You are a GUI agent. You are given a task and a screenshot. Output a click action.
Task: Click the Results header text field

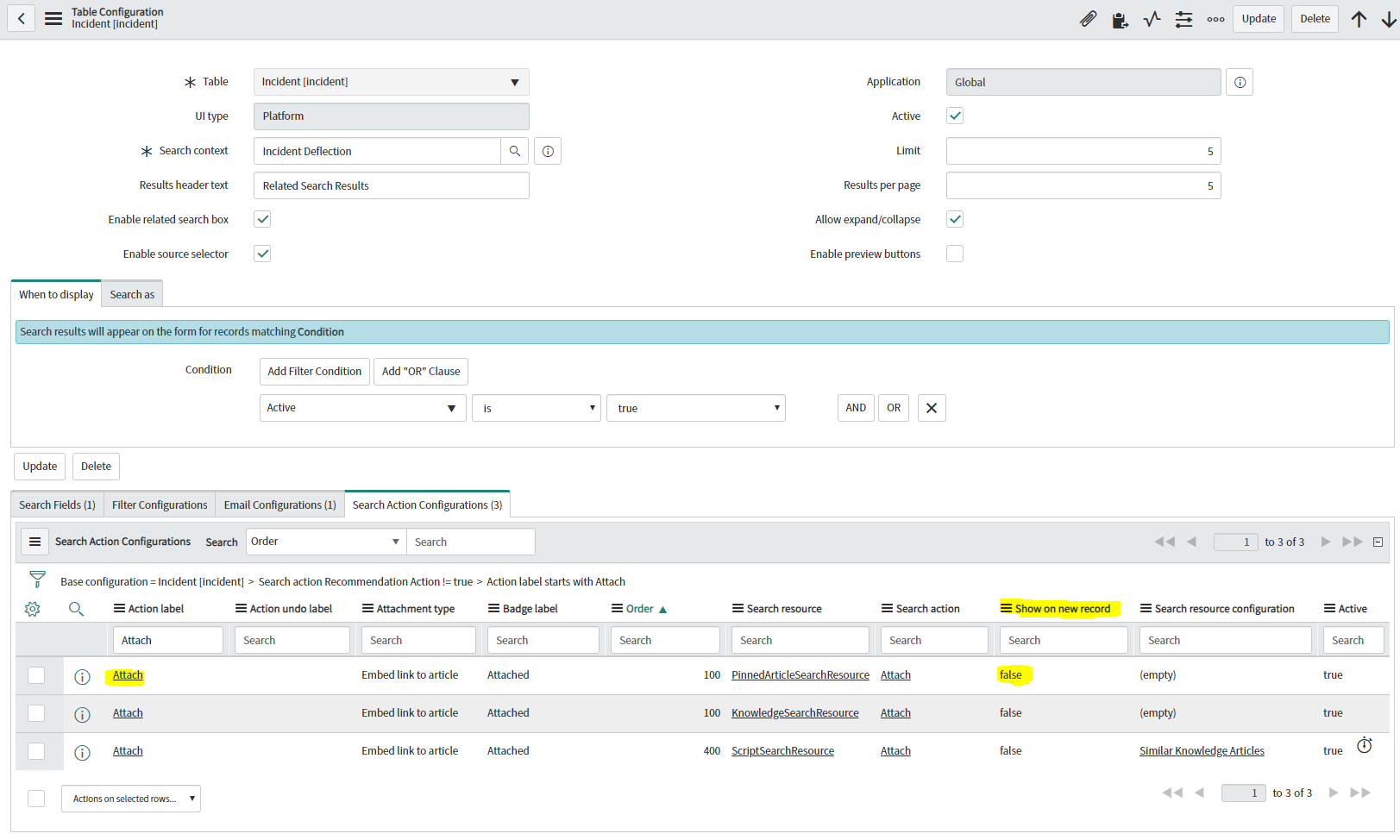[392, 185]
